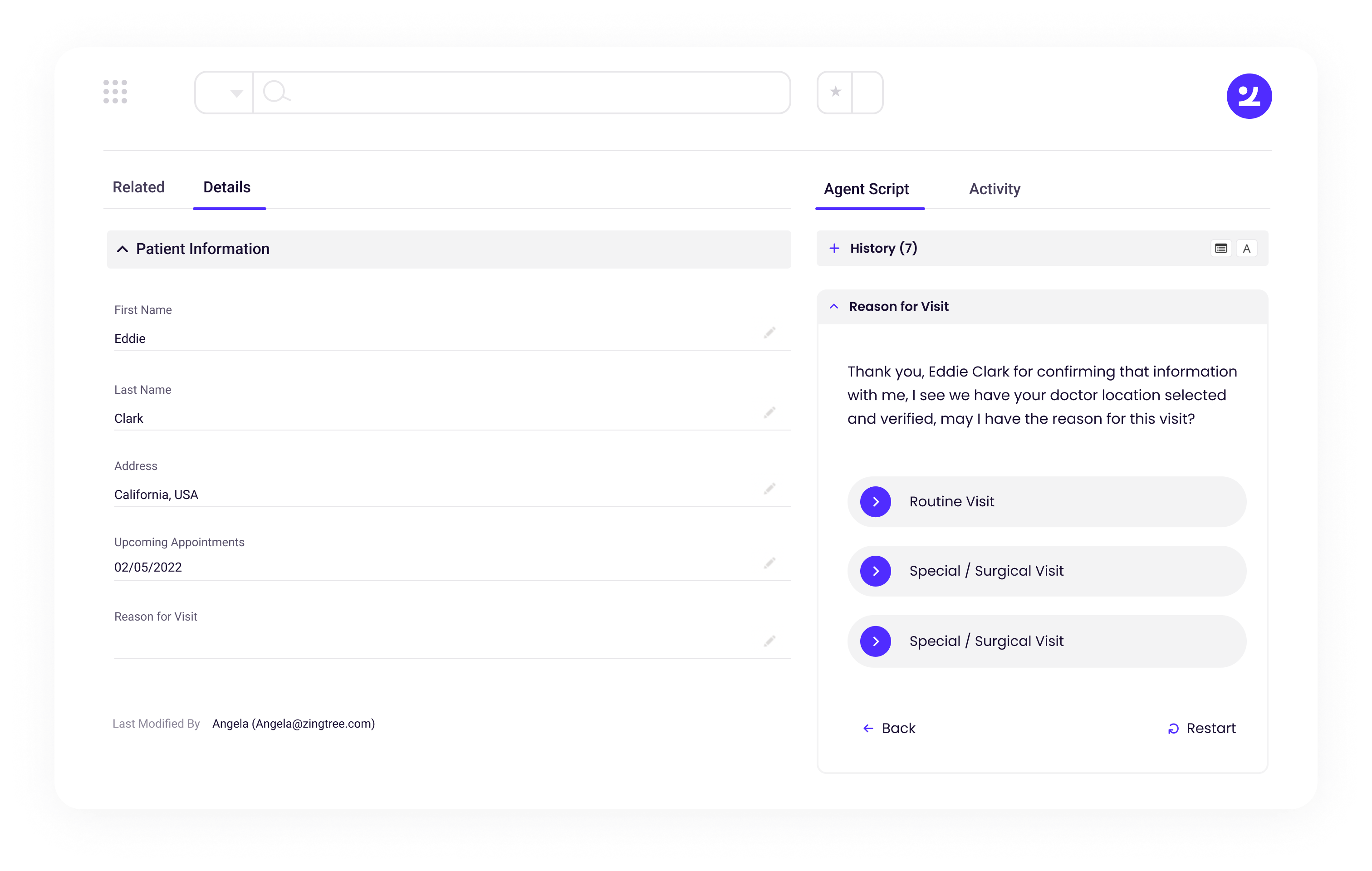Viewport: 1372px width, 871px height.
Task: Edit the Address pencil icon
Action: (769, 489)
